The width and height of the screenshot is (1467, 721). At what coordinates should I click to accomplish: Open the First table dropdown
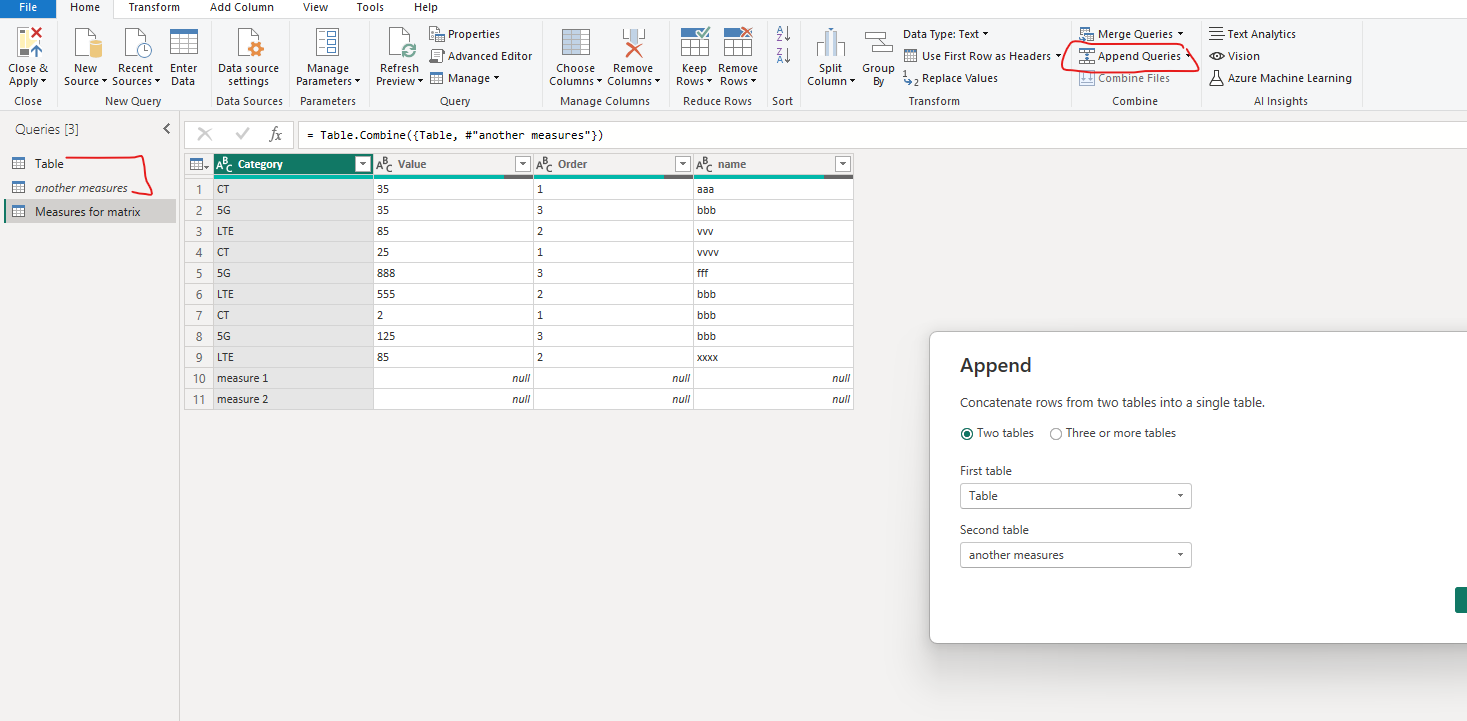click(1075, 496)
